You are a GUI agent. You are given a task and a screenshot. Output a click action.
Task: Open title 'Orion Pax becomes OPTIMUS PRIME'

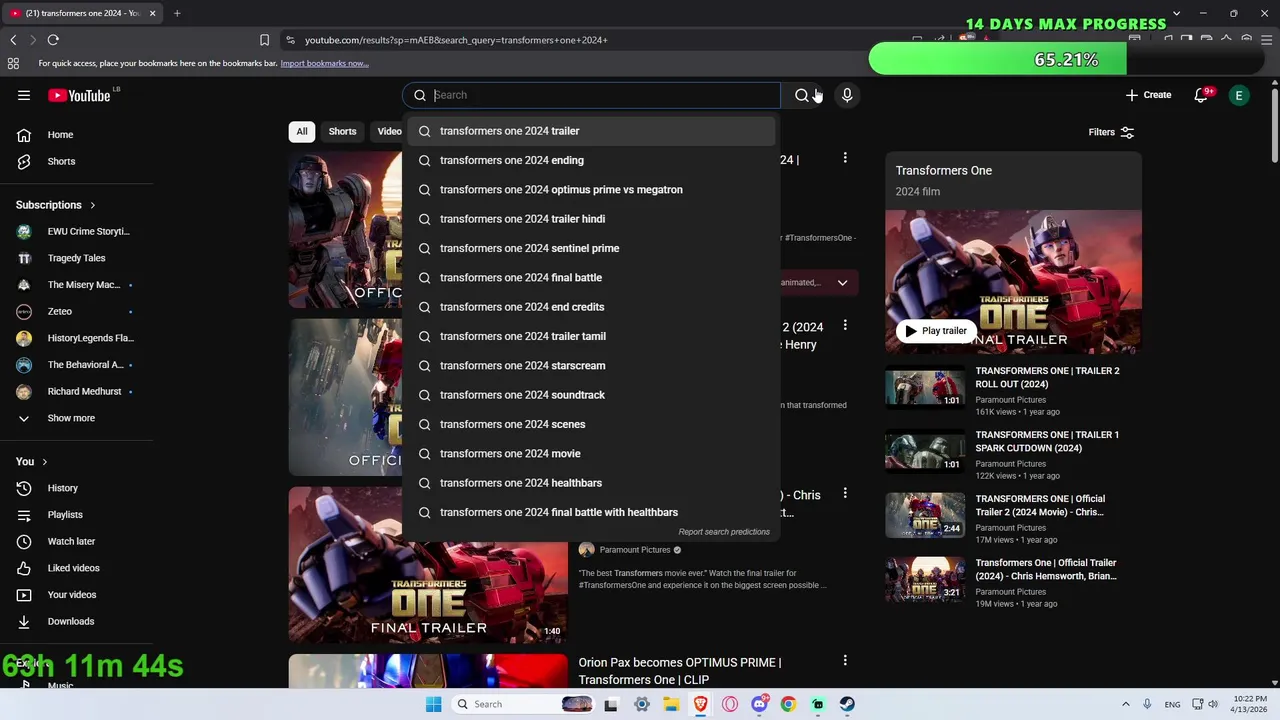pos(680,671)
